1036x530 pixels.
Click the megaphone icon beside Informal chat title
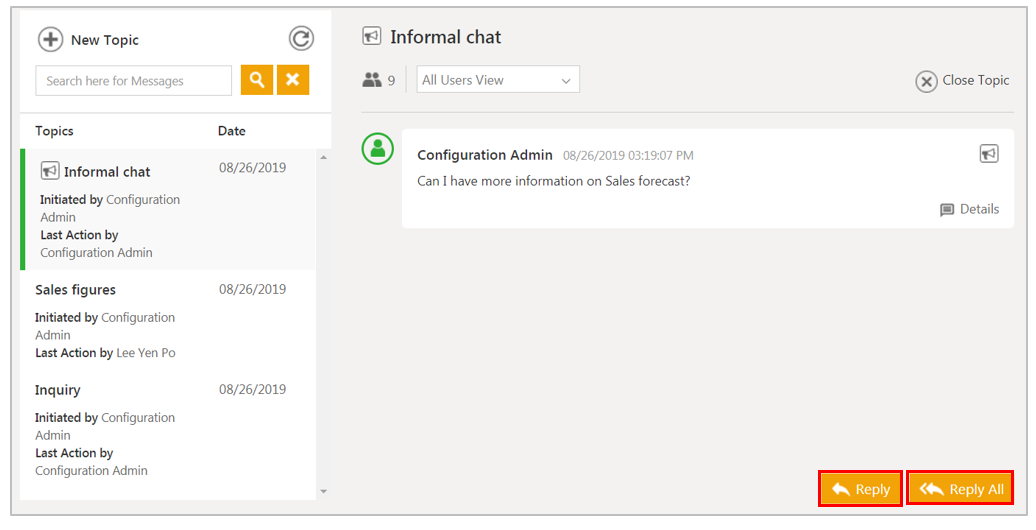click(372, 37)
